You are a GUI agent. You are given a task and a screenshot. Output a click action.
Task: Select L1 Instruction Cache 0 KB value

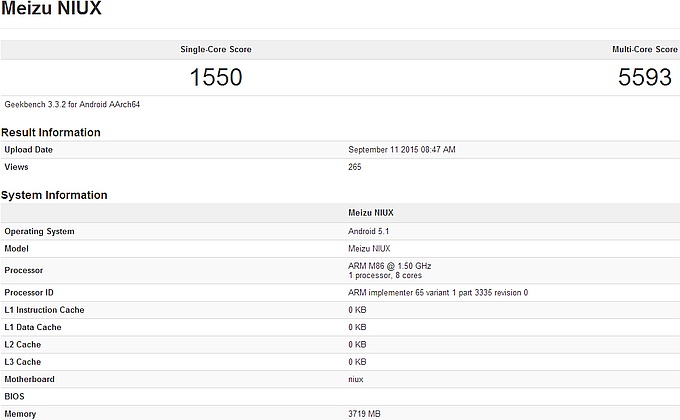tap(357, 310)
